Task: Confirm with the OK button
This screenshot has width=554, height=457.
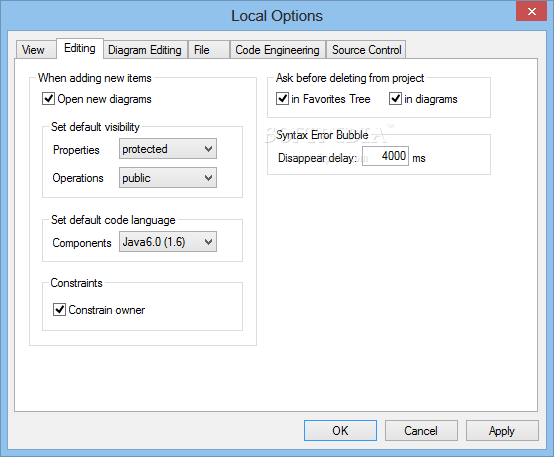Action: (340, 430)
